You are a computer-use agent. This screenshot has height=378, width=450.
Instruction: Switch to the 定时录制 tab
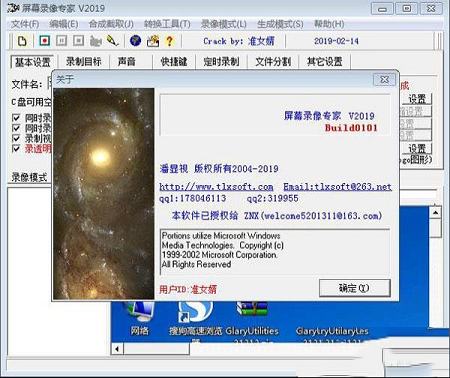221,61
